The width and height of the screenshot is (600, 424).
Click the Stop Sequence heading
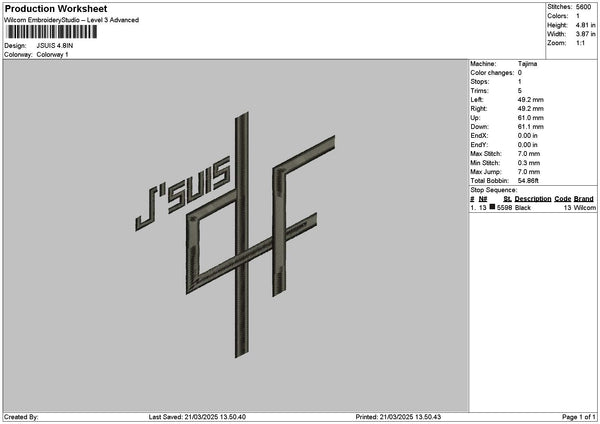point(493,190)
